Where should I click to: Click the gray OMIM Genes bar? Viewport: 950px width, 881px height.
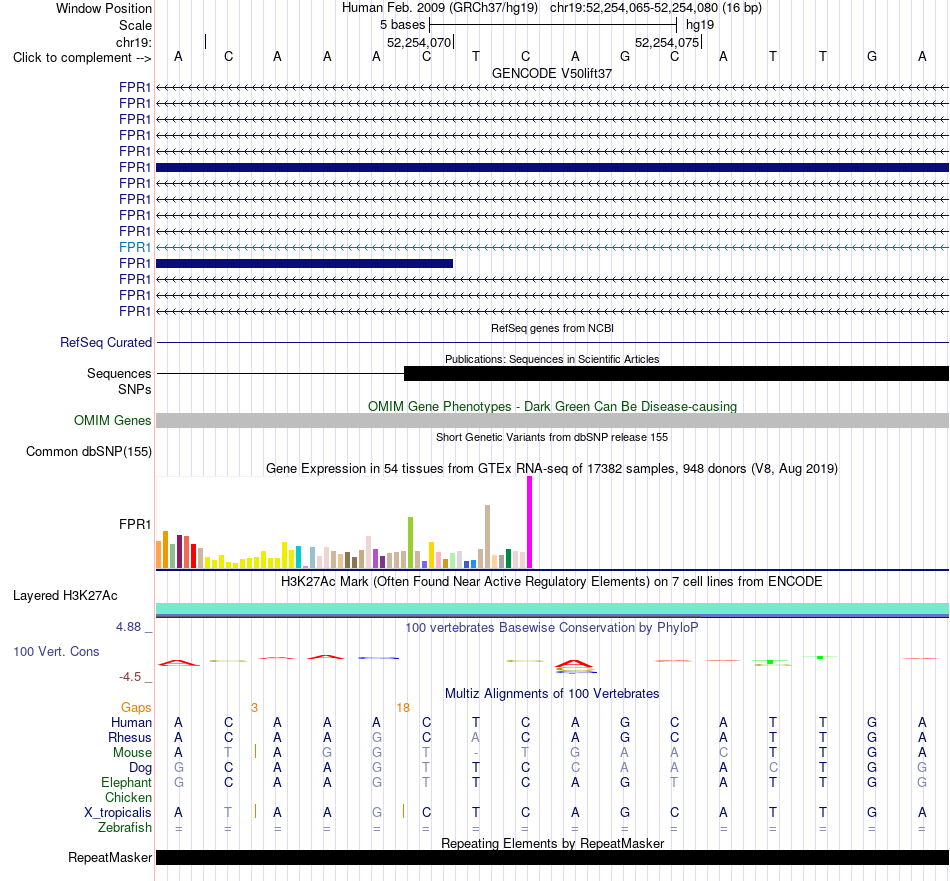pyautogui.click(x=552, y=421)
